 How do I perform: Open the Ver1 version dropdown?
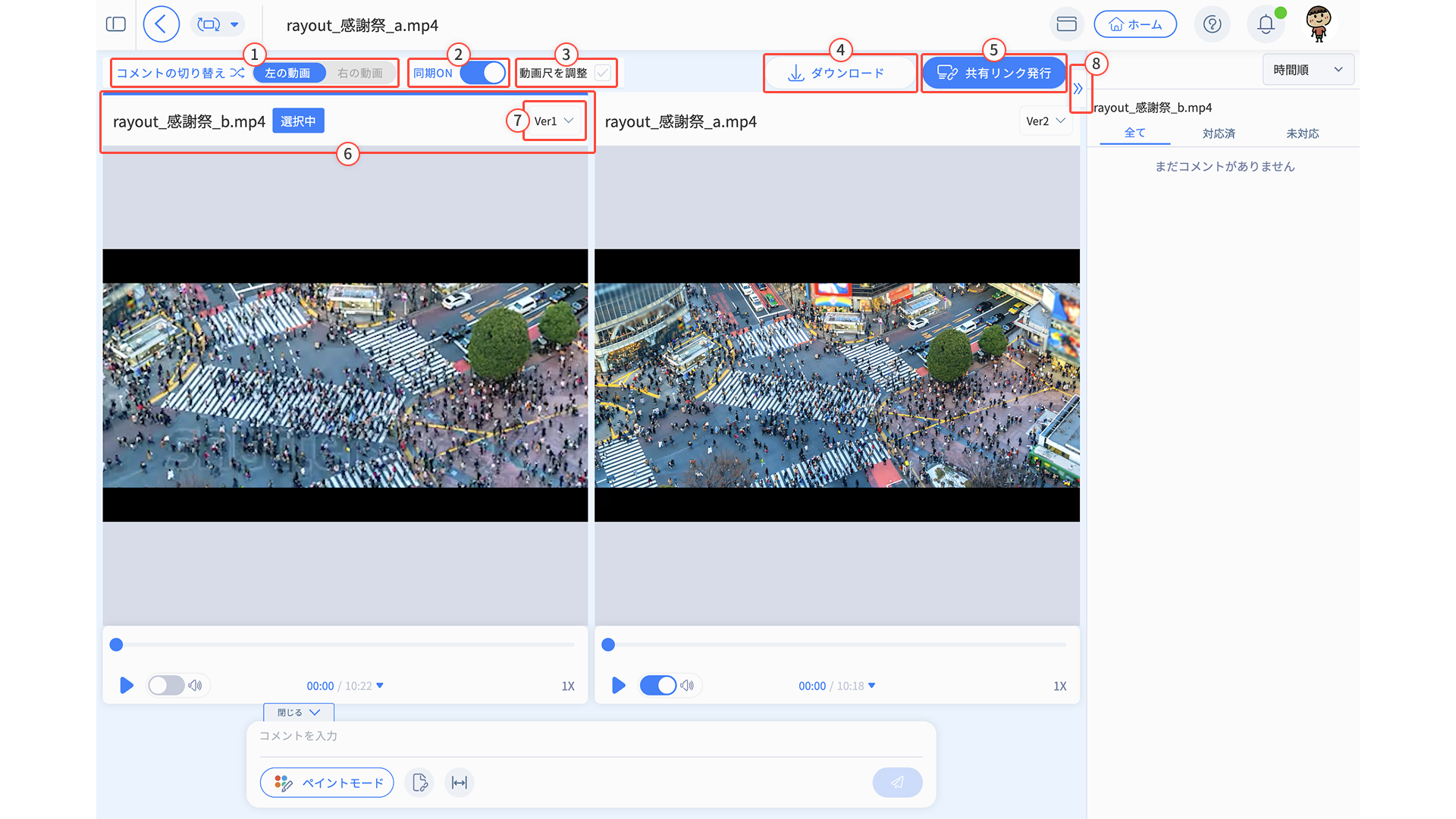click(x=554, y=121)
